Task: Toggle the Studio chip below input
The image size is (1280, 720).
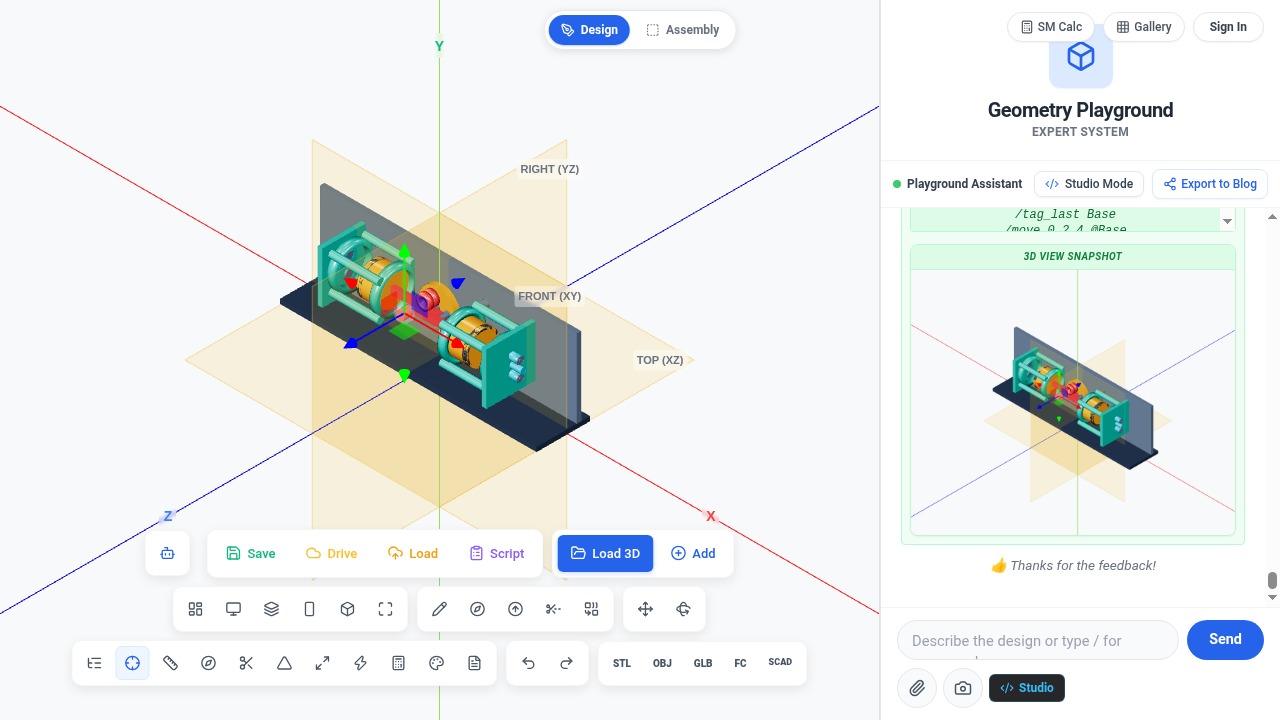Action: coord(1026,688)
